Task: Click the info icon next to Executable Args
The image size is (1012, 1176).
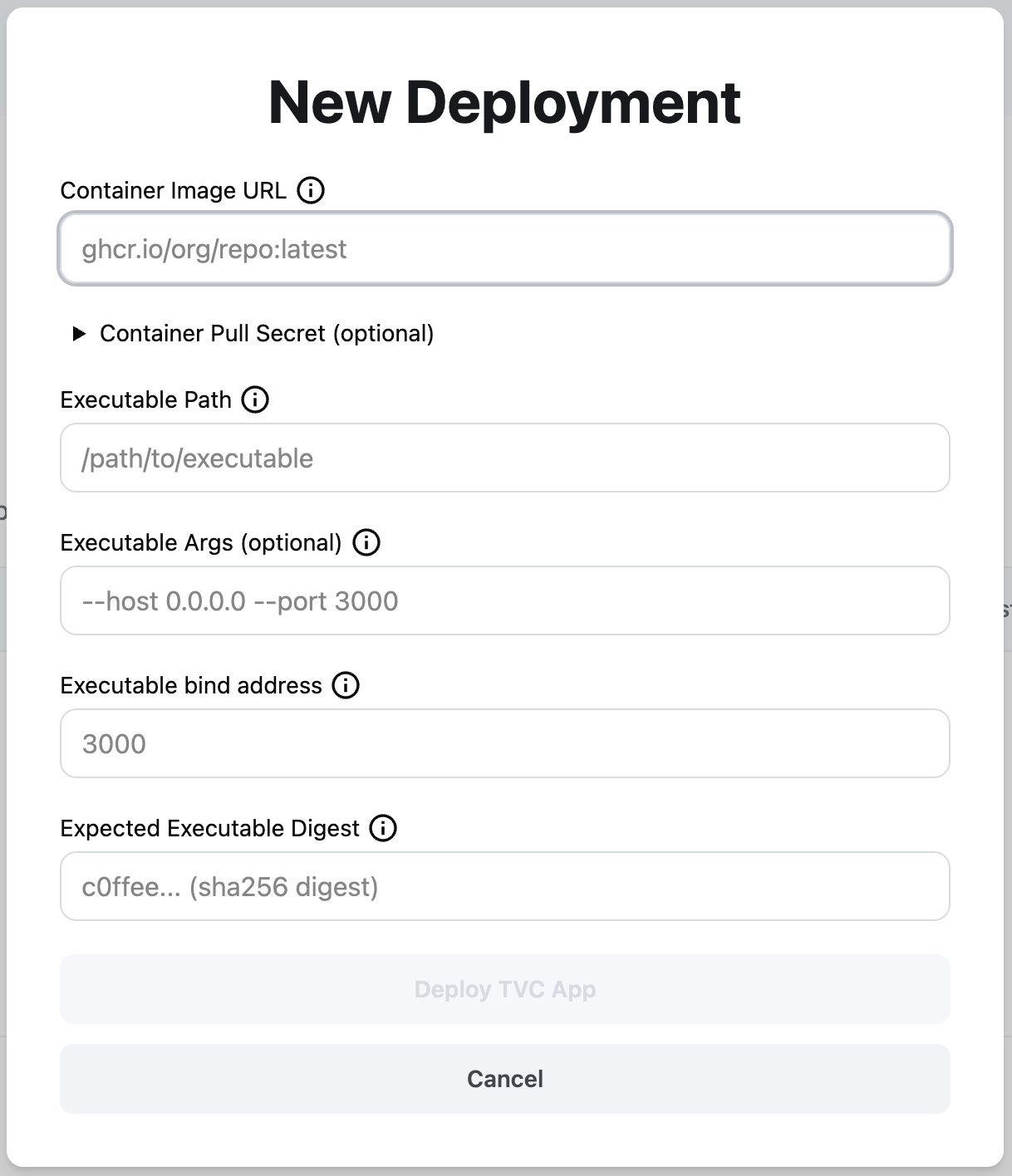Action: (366, 542)
